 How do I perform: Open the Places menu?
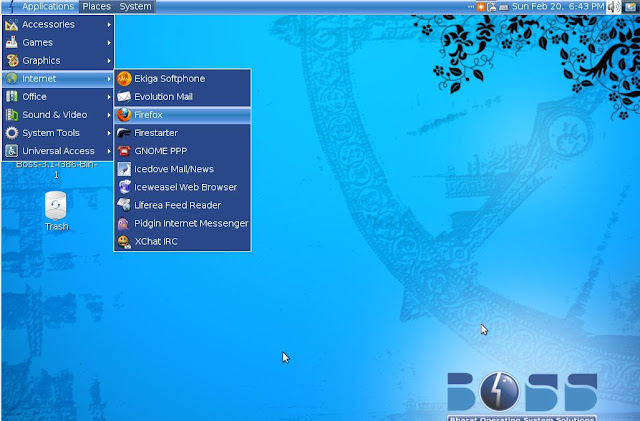click(96, 7)
